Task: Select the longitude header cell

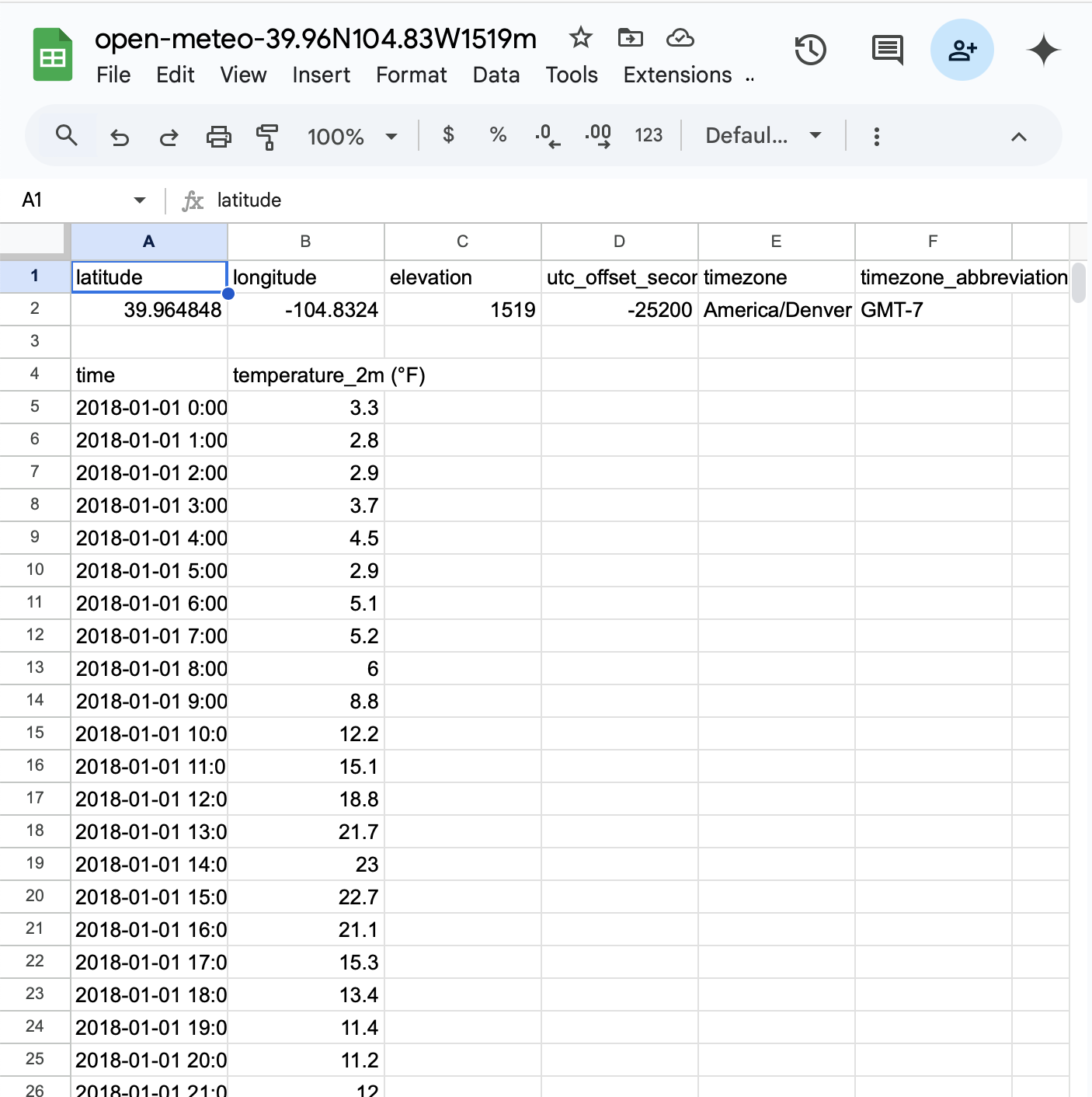Action: (306, 277)
